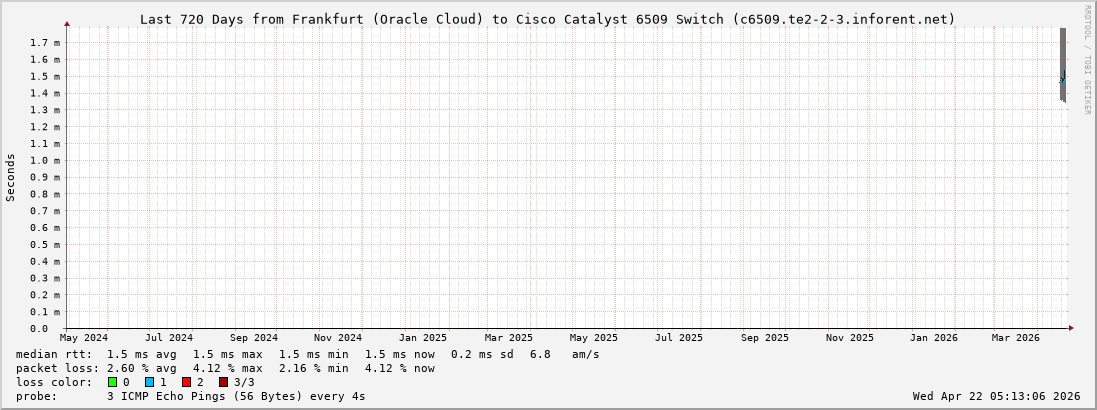The width and height of the screenshot is (1097, 410).
Task: Select the May 2024 label on the time axis
Action: coord(84,338)
